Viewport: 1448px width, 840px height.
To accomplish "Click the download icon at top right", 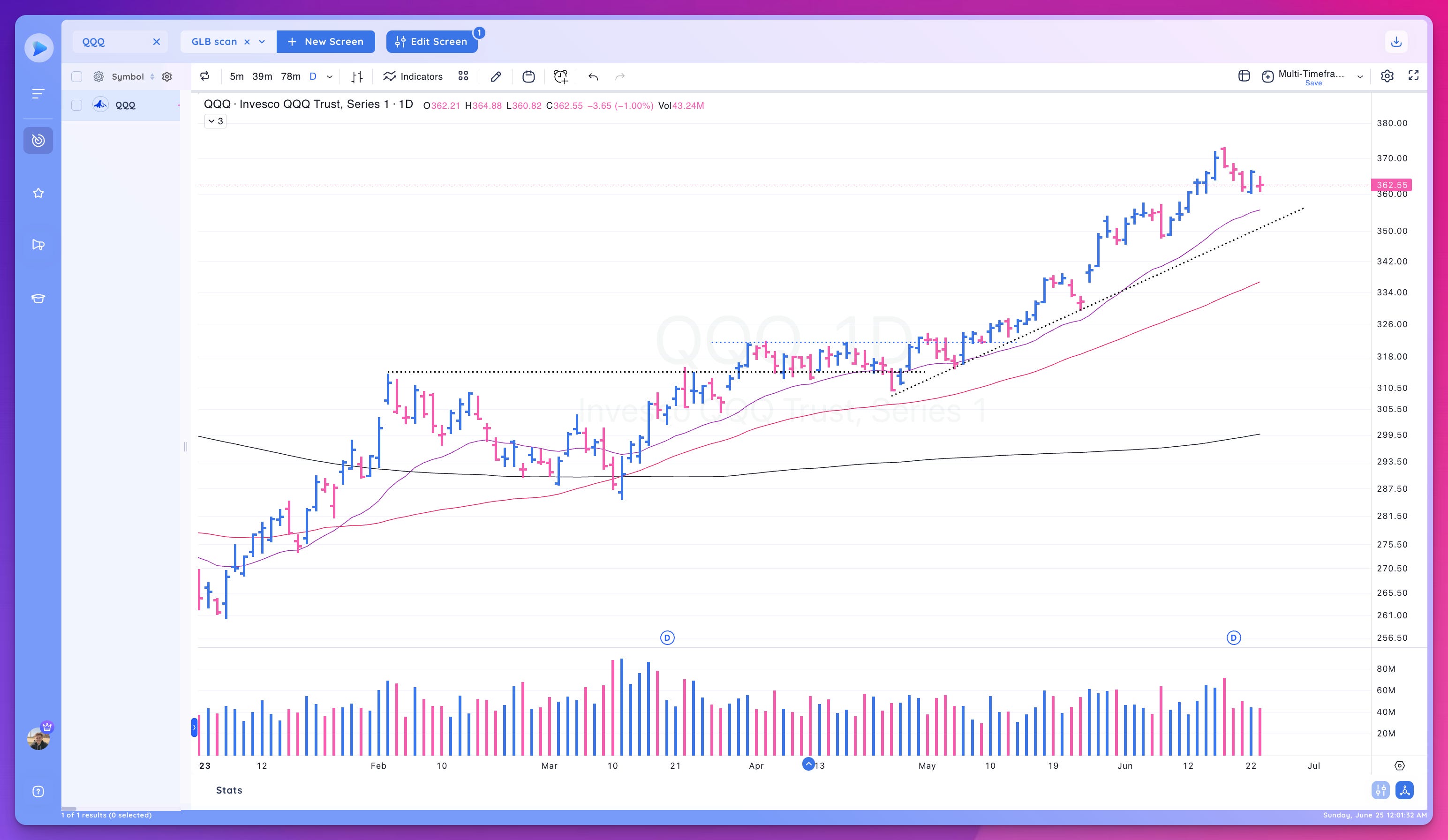I will pos(1396,42).
